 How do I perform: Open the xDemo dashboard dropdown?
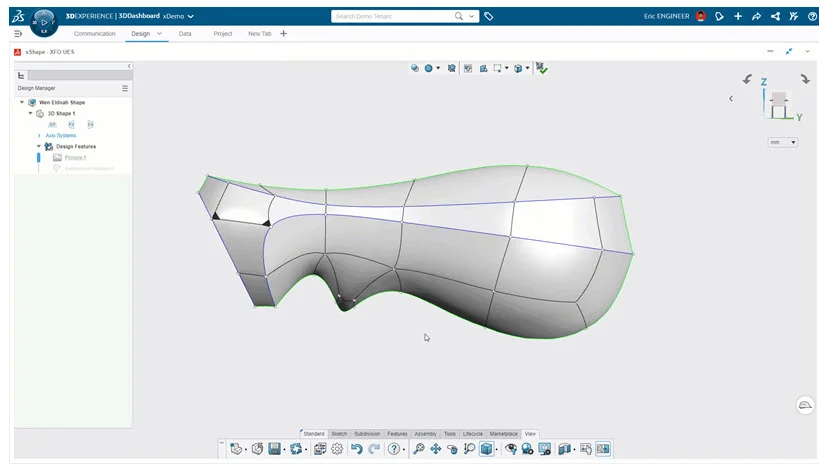pyautogui.click(x=190, y=16)
